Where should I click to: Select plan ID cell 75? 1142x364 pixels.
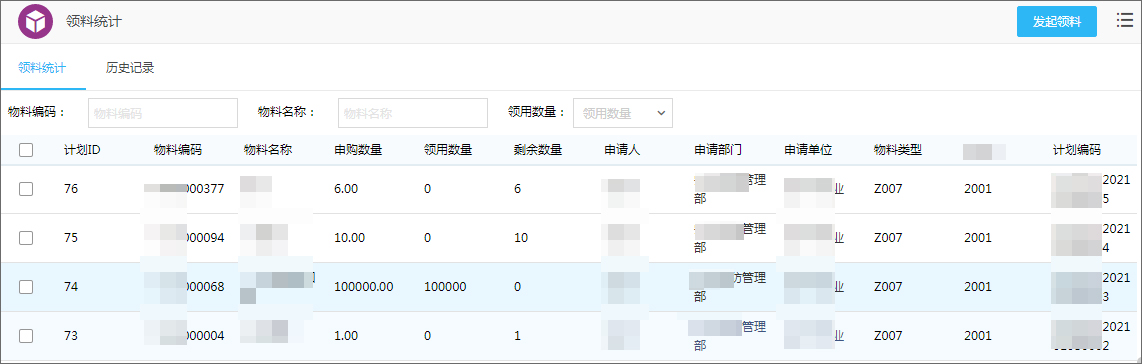point(71,237)
